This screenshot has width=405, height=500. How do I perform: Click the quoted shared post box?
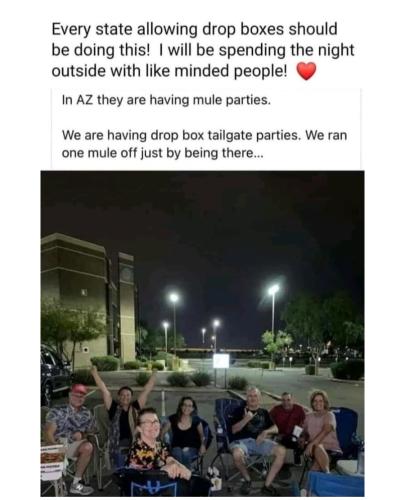click(206, 129)
